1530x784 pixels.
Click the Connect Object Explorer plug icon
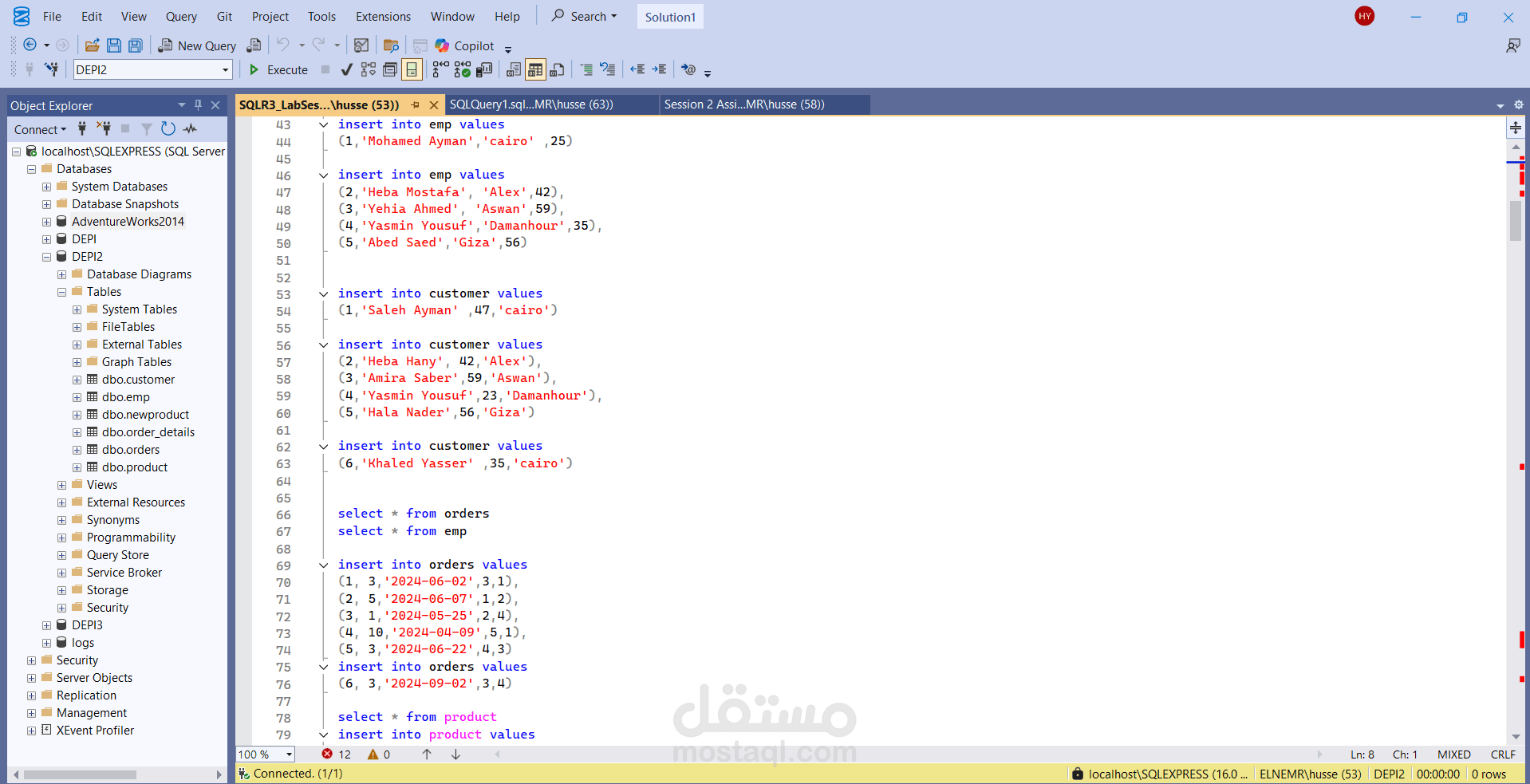point(82,128)
